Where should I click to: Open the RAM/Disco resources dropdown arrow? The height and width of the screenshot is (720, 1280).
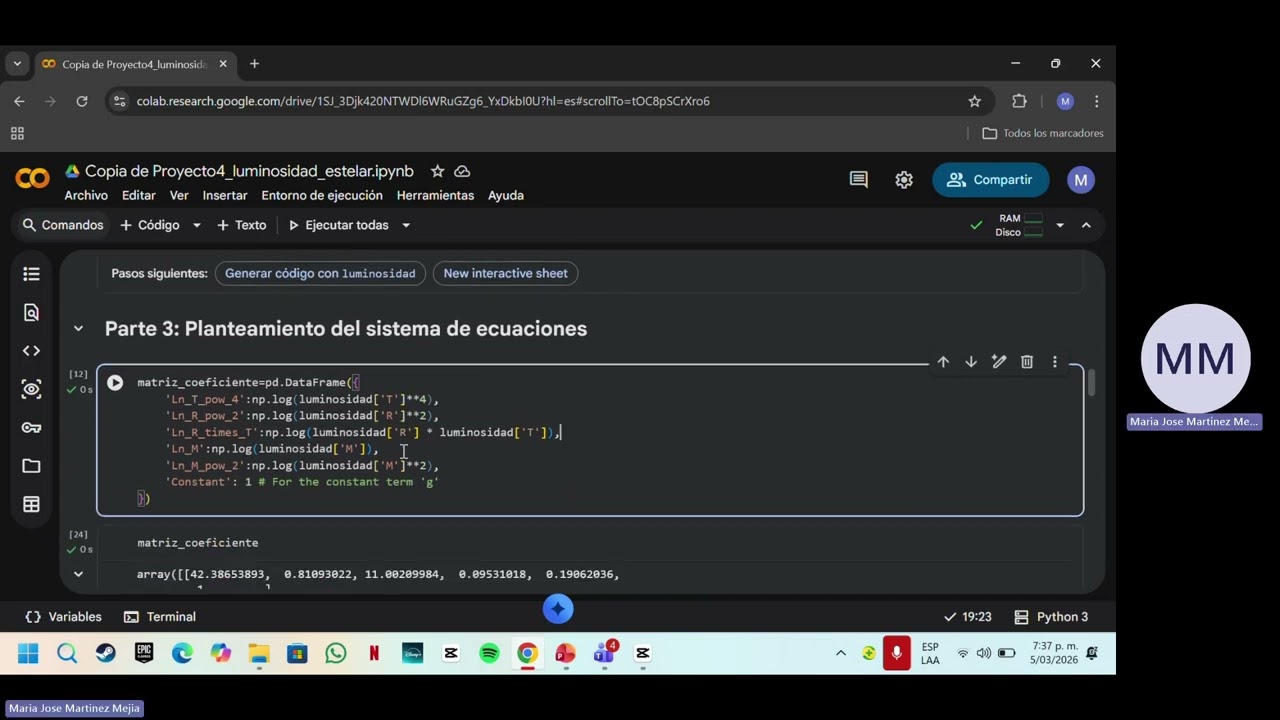coord(1060,225)
